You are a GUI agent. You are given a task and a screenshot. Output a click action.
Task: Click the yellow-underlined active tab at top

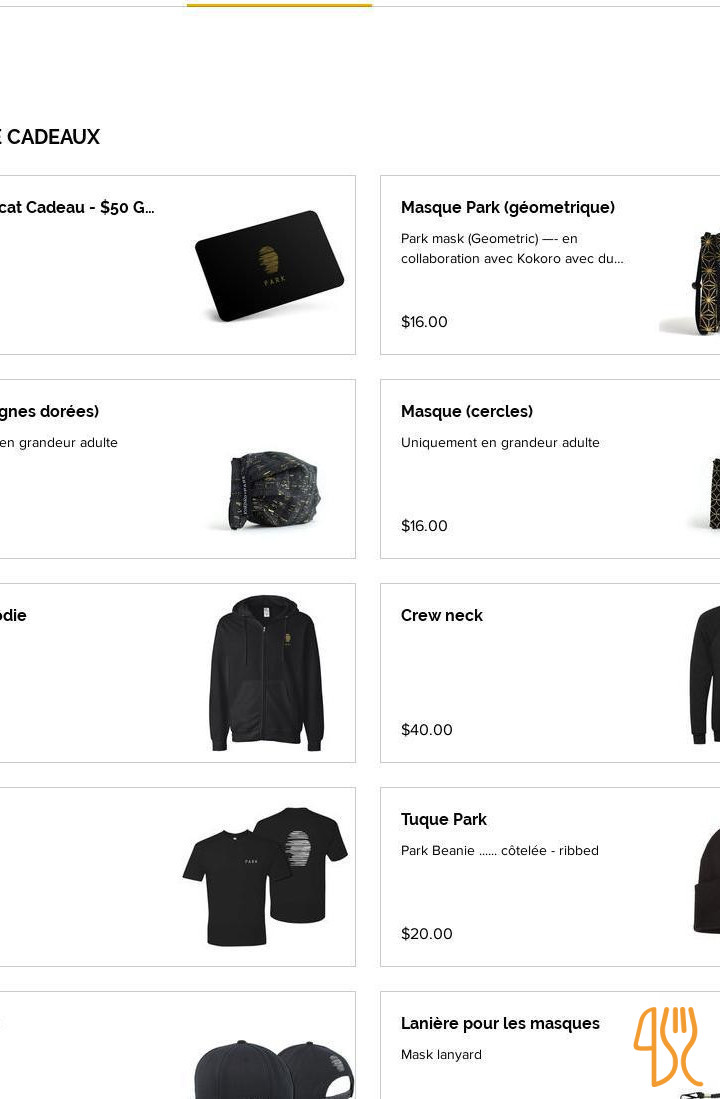279,3
